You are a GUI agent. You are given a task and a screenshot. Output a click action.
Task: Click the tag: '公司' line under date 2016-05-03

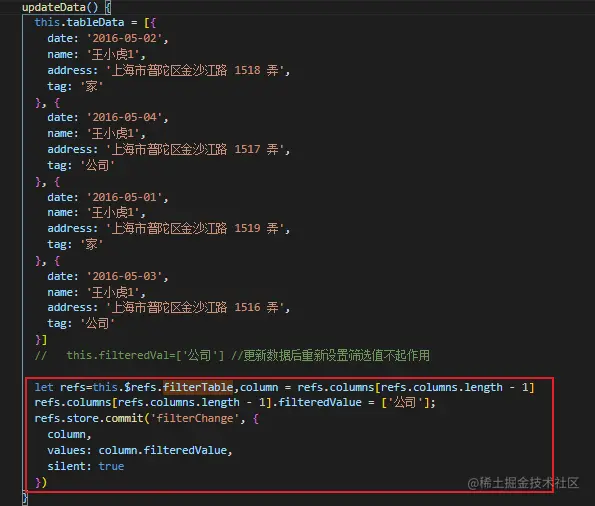click(81, 323)
